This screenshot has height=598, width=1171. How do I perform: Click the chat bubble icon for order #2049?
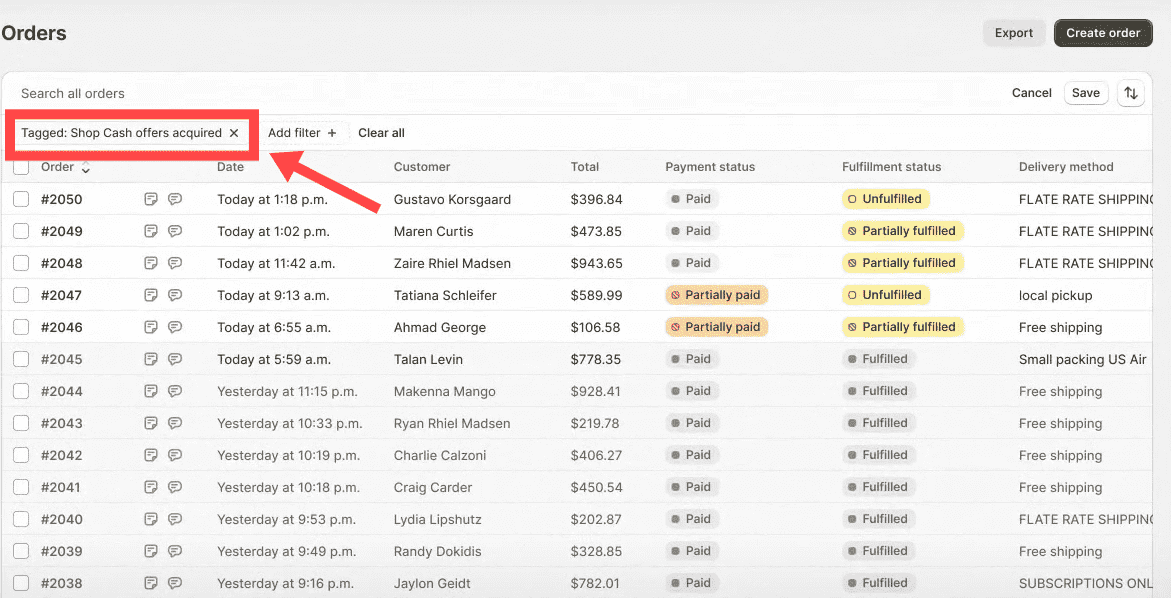[x=175, y=231]
